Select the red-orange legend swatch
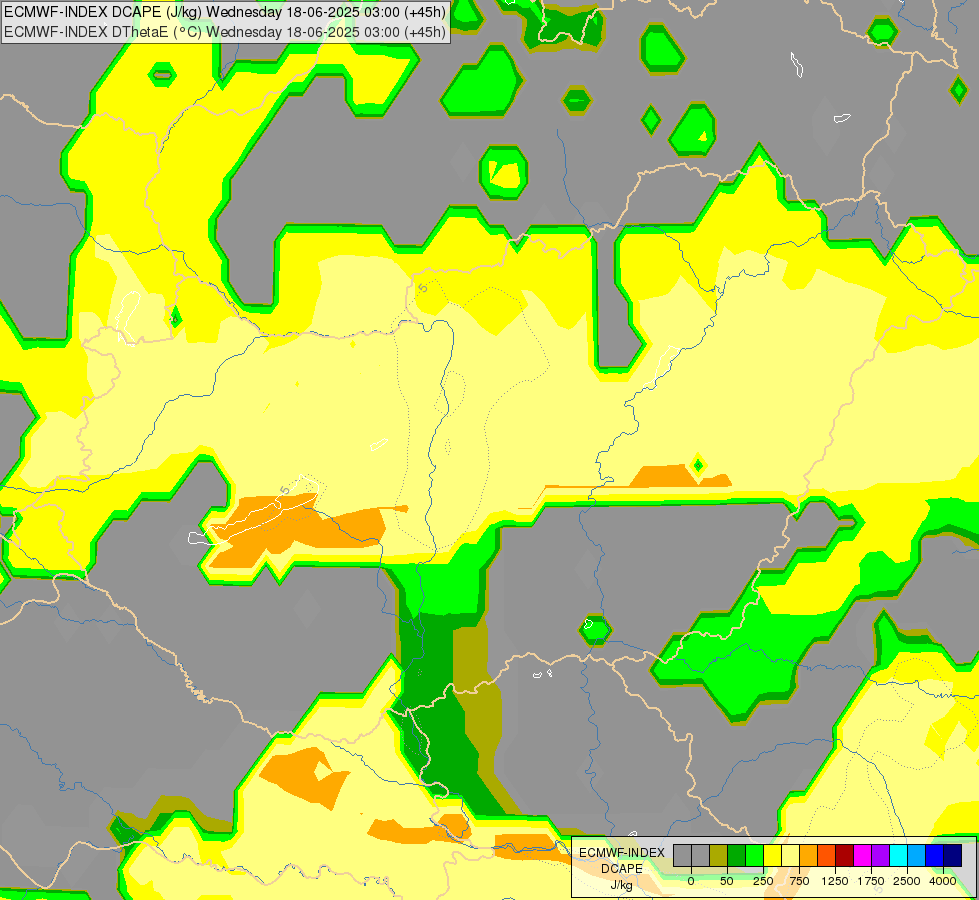Viewport: 979px width, 900px height. pos(827,855)
